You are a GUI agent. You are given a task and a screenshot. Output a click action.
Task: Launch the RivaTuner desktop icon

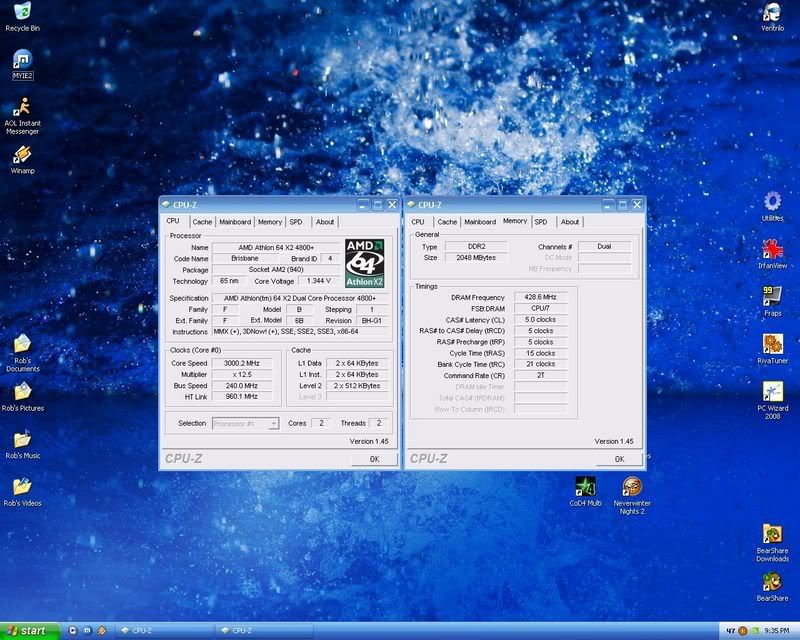click(771, 343)
